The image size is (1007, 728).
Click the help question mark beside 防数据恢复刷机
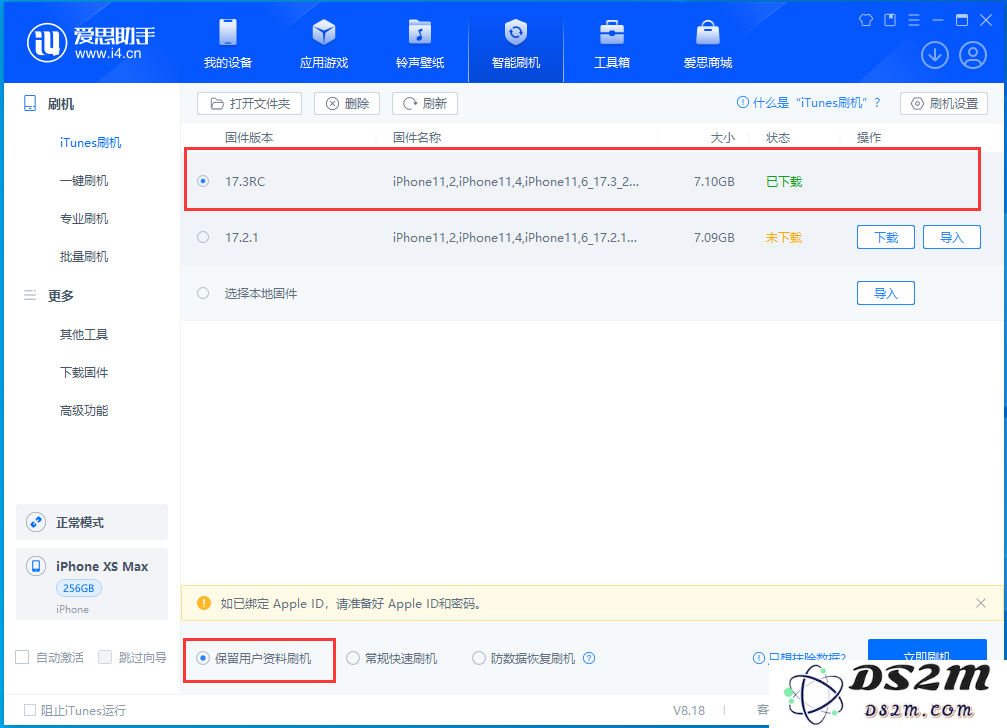pos(589,658)
